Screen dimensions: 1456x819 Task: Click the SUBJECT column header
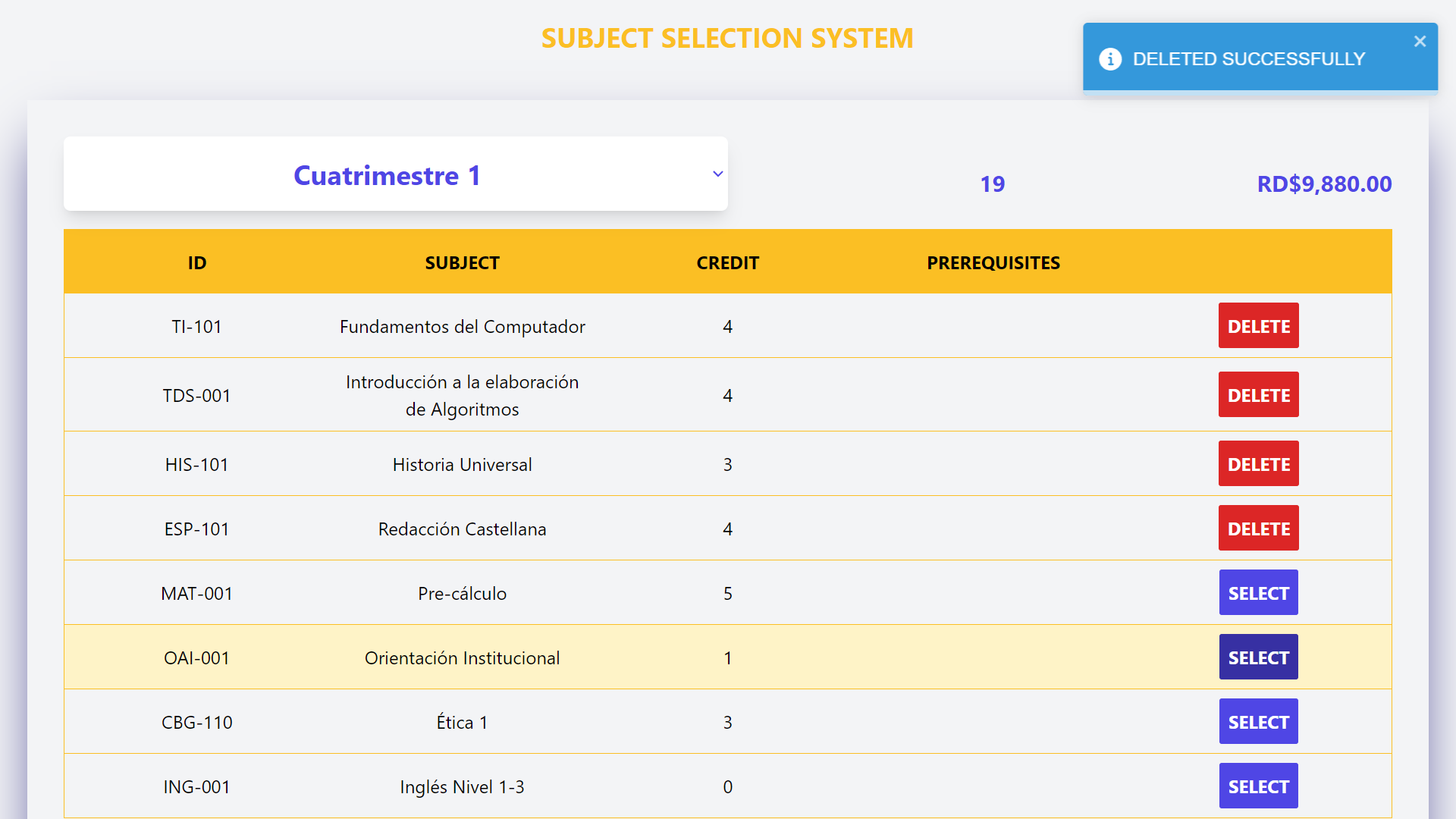pyautogui.click(x=462, y=262)
